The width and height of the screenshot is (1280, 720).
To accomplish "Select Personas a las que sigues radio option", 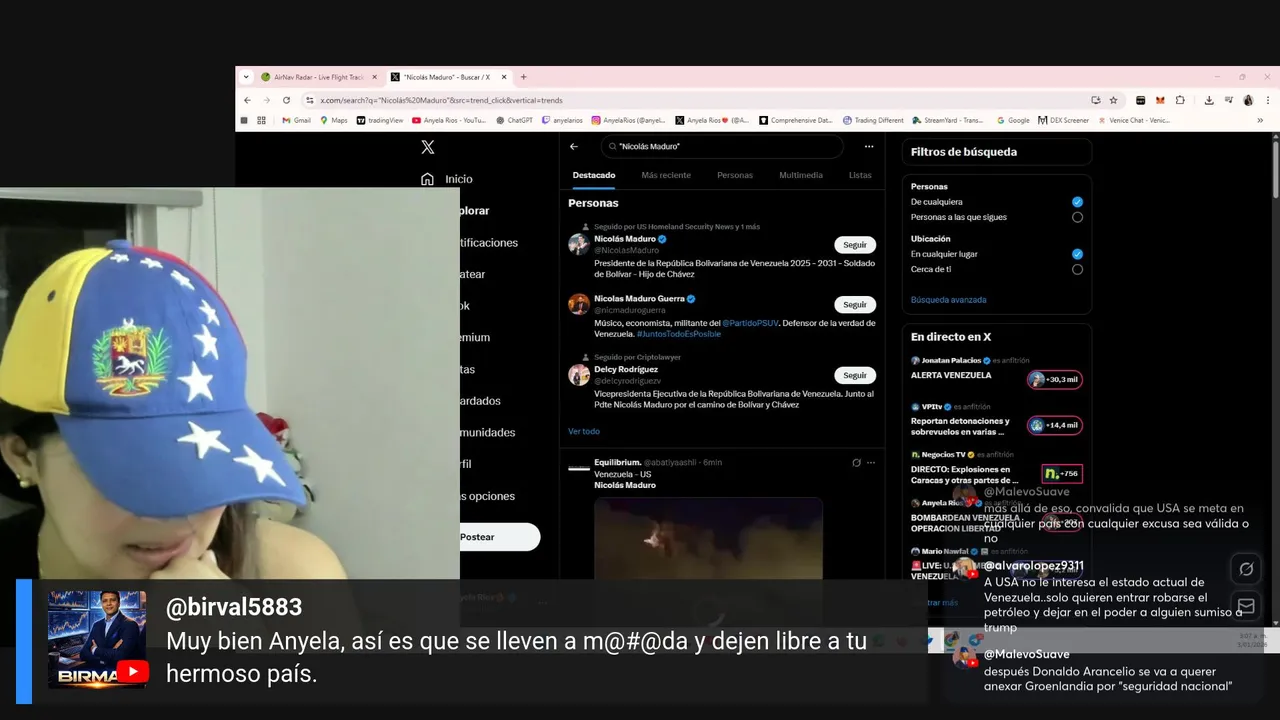I will click(x=1077, y=217).
